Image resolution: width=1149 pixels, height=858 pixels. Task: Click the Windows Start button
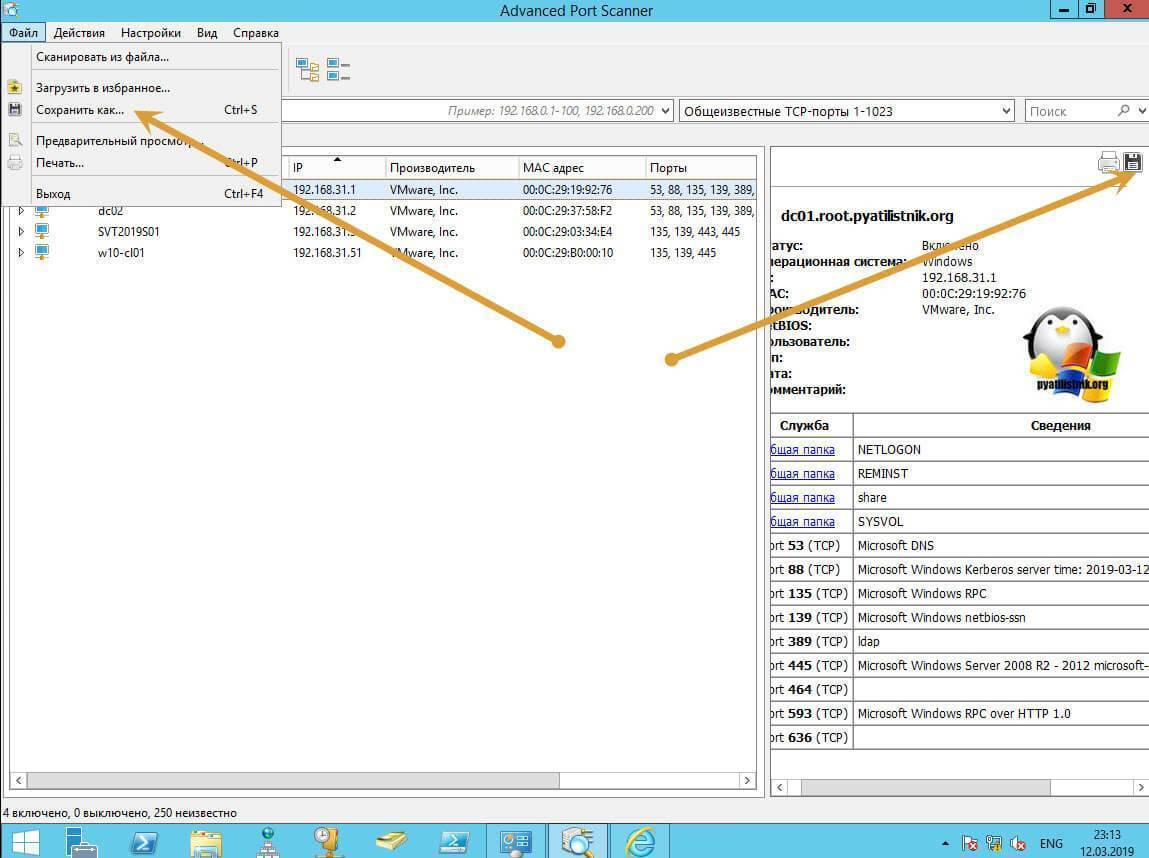pos(25,840)
